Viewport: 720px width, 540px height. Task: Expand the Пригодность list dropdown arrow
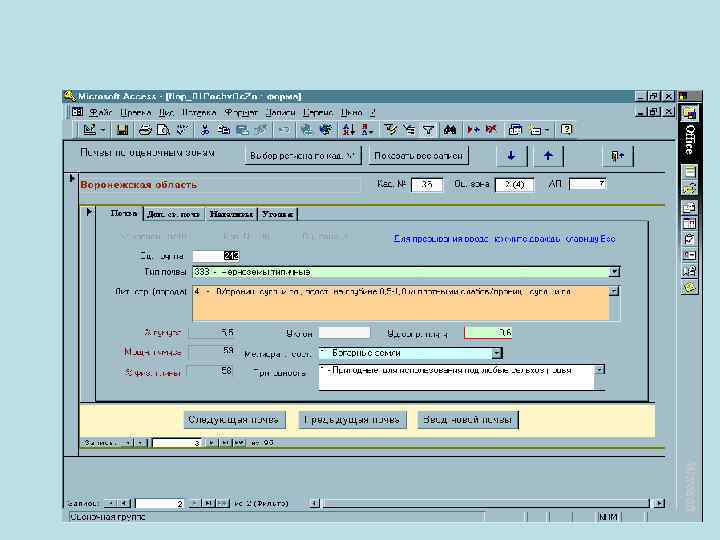tap(600, 370)
